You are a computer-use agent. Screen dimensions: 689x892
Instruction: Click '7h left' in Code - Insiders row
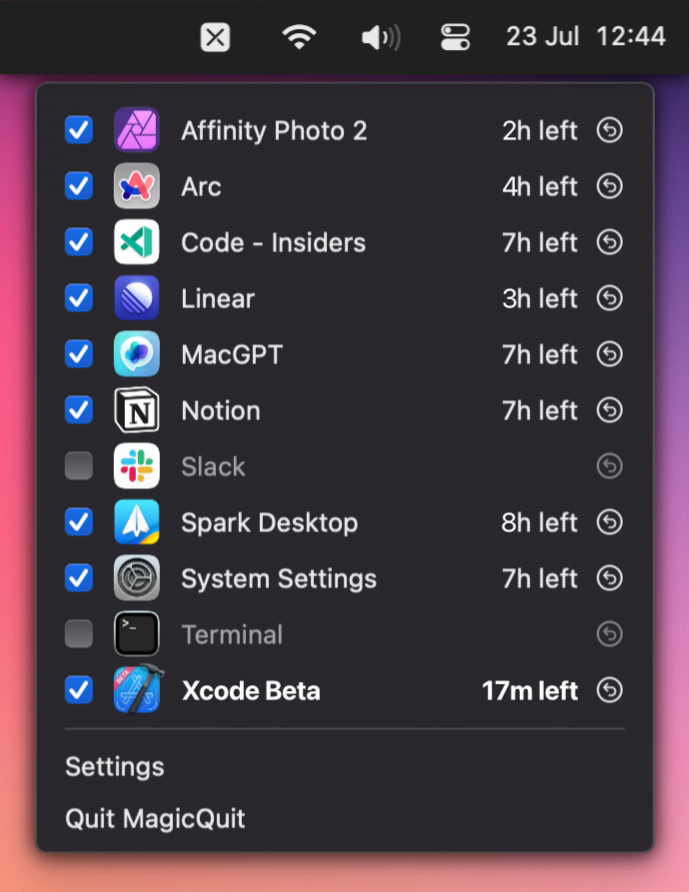point(539,243)
